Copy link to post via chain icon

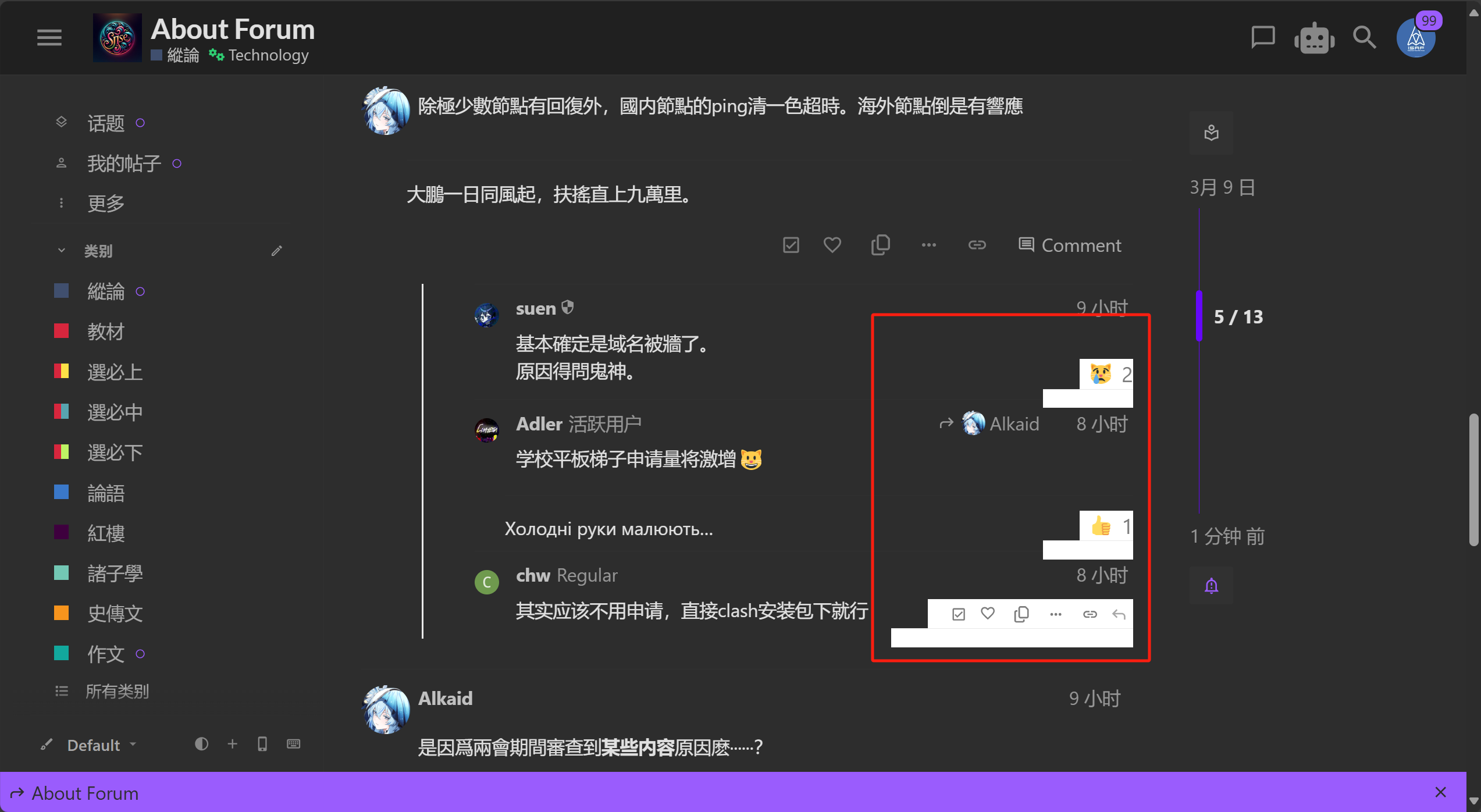(x=977, y=245)
